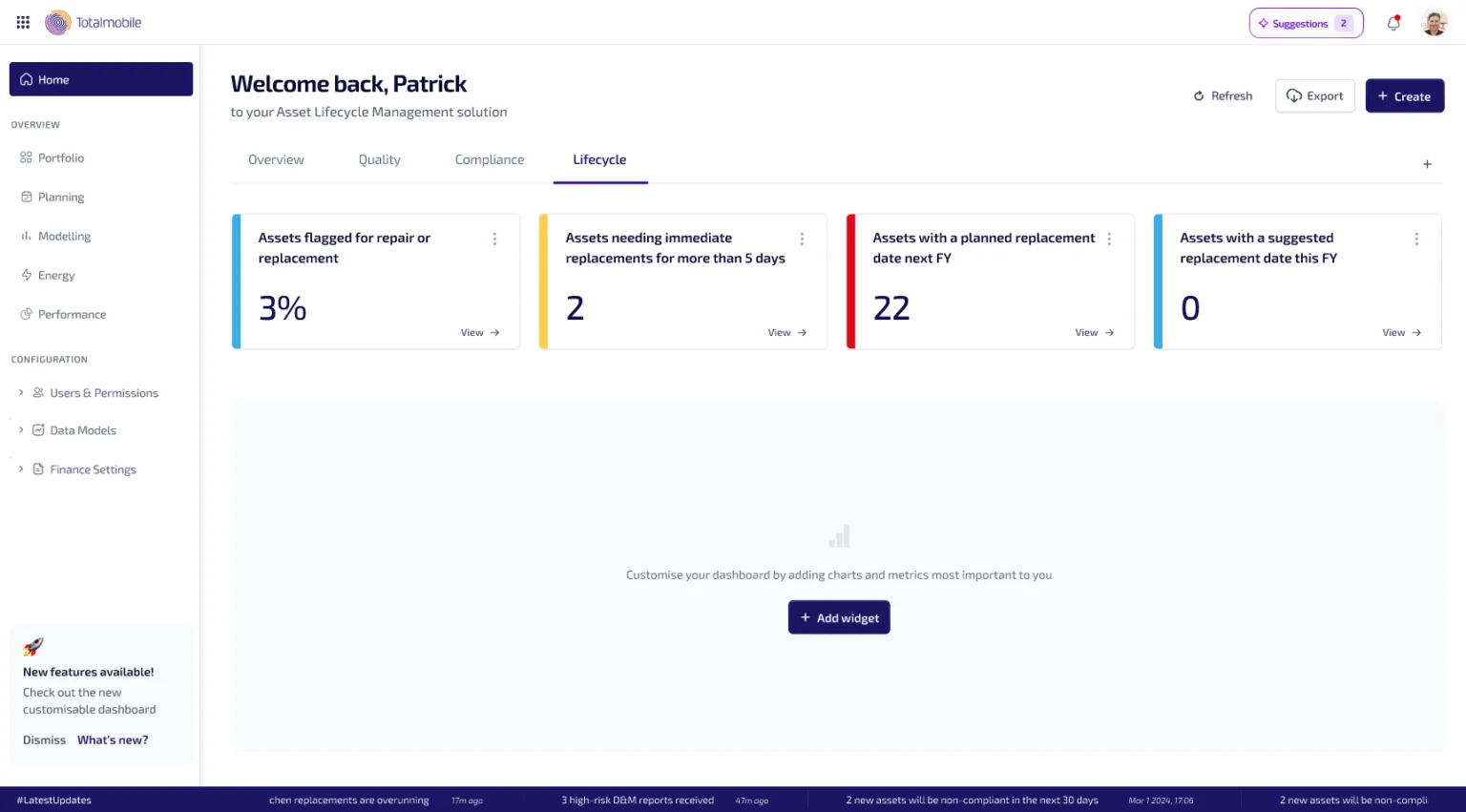The width and height of the screenshot is (1466, 812).
Task: Open options menu on flagged for repair card
Action: tap(494, 239)
